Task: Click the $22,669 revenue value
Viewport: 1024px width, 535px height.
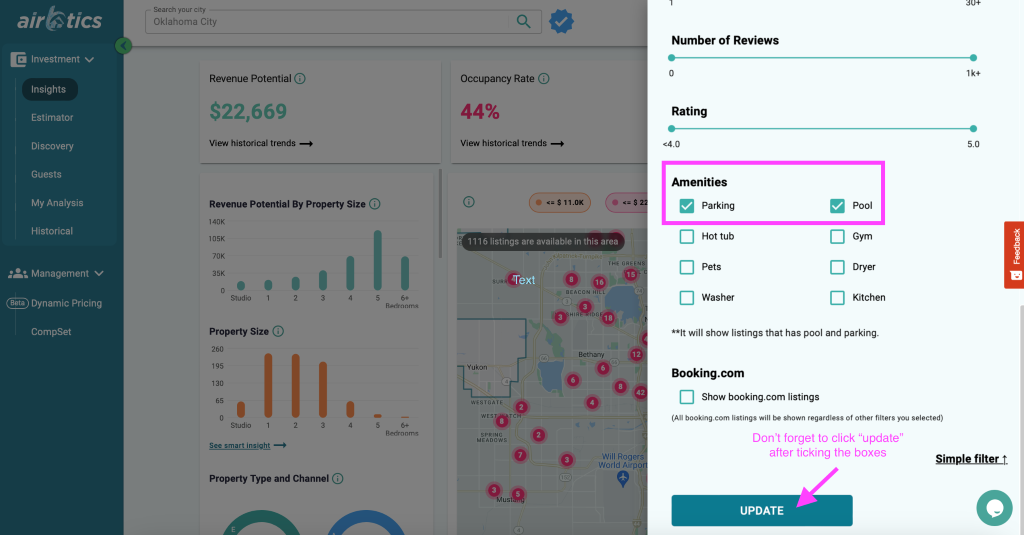Action: tap(248, 112)
